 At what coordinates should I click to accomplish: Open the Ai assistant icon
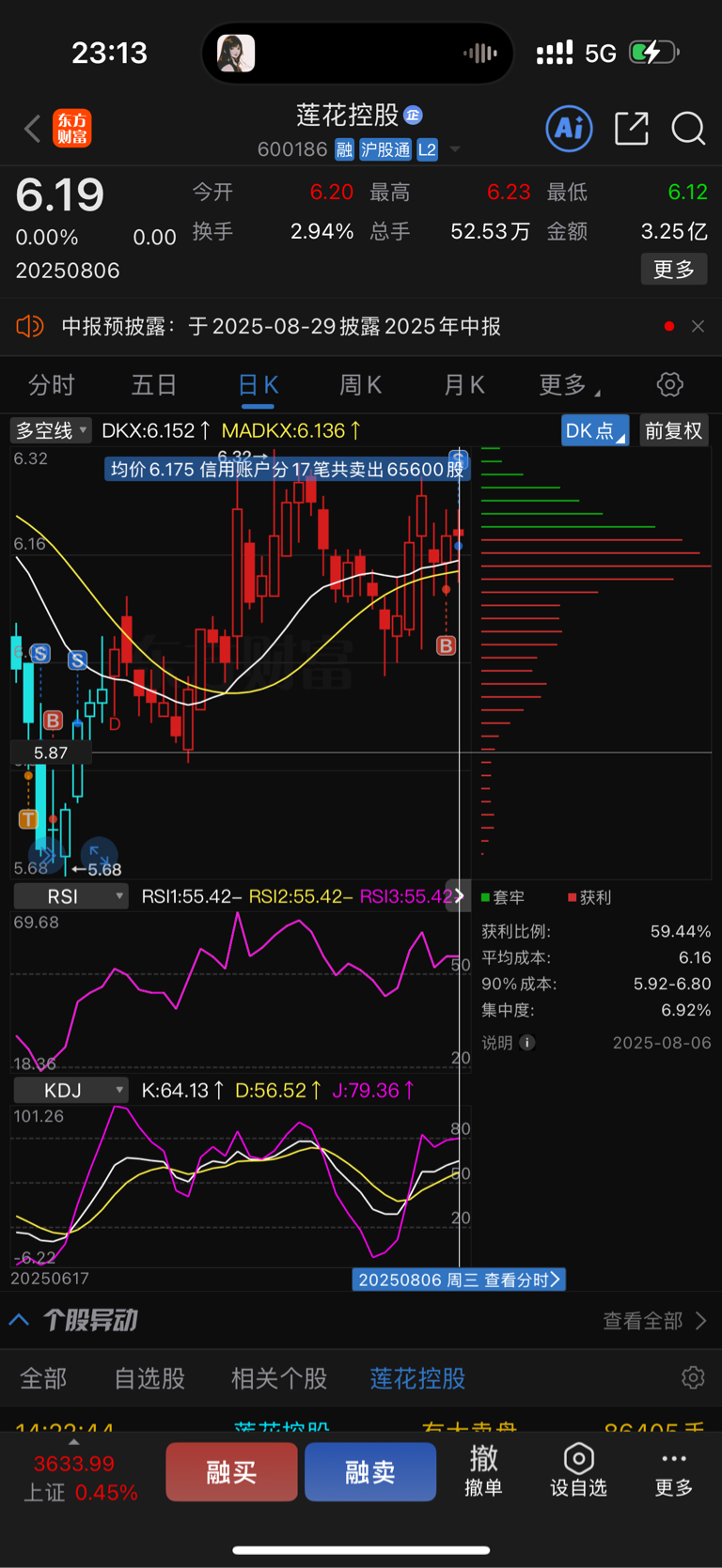(570, 128)
